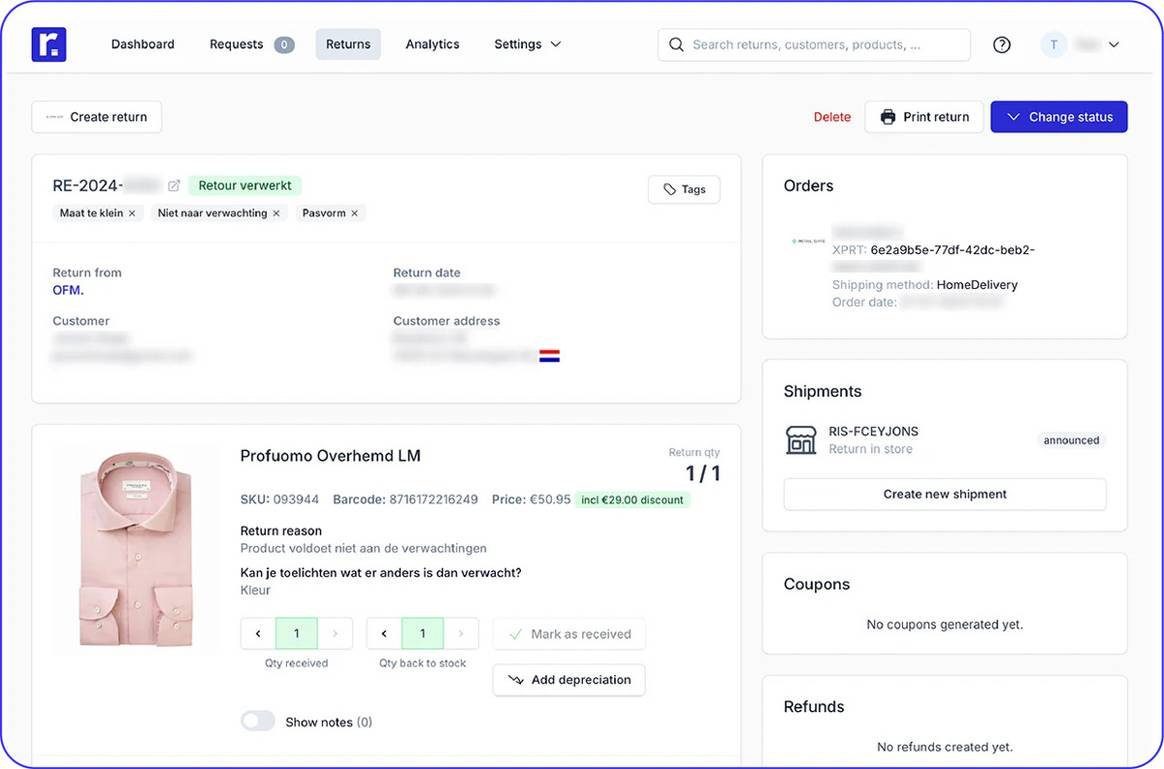The width and height of the screenshot is (1164, 769).
Task: Open the Requests page
Action: pos(236,45)
